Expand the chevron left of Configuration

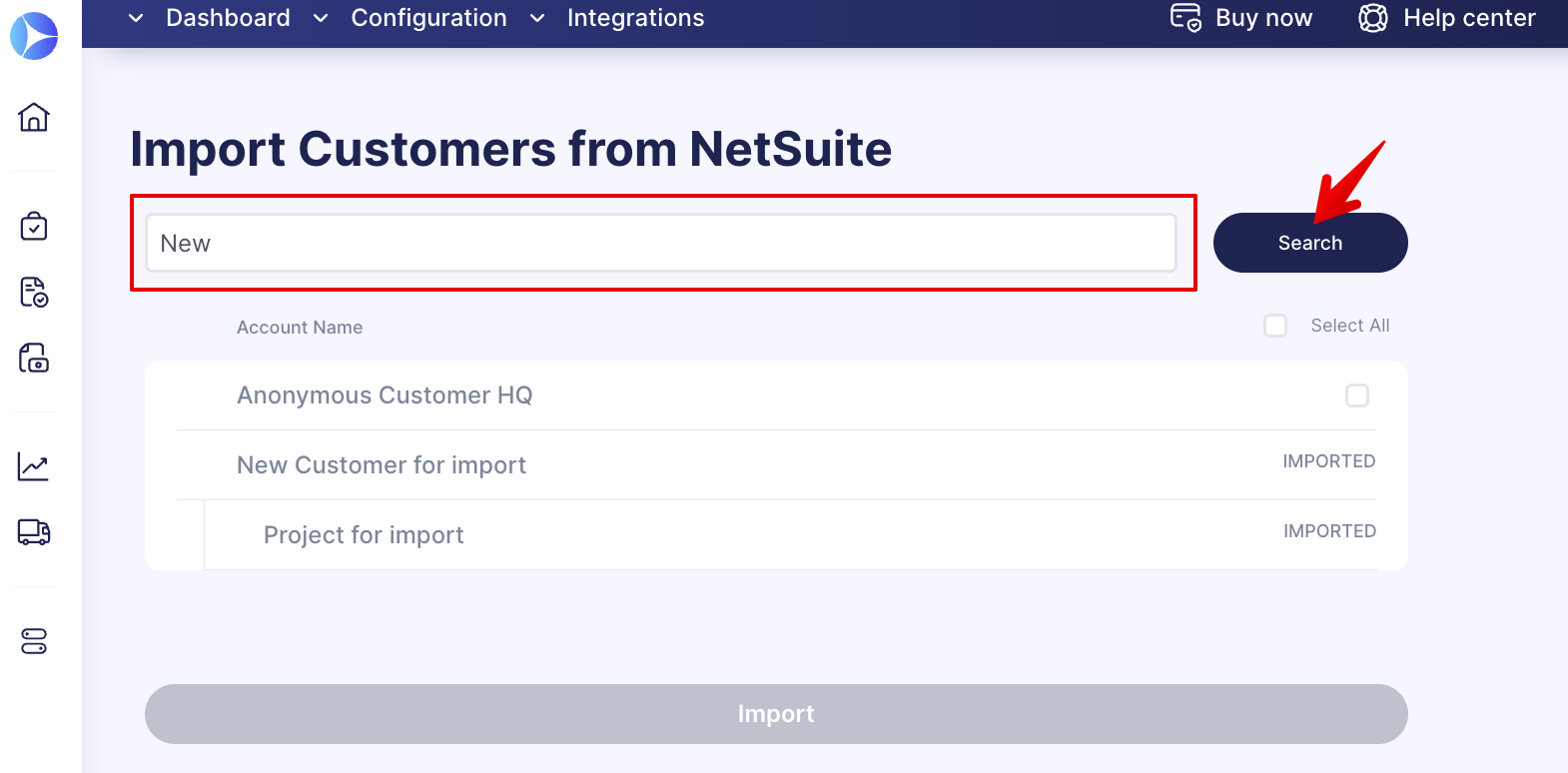[321, 18]
